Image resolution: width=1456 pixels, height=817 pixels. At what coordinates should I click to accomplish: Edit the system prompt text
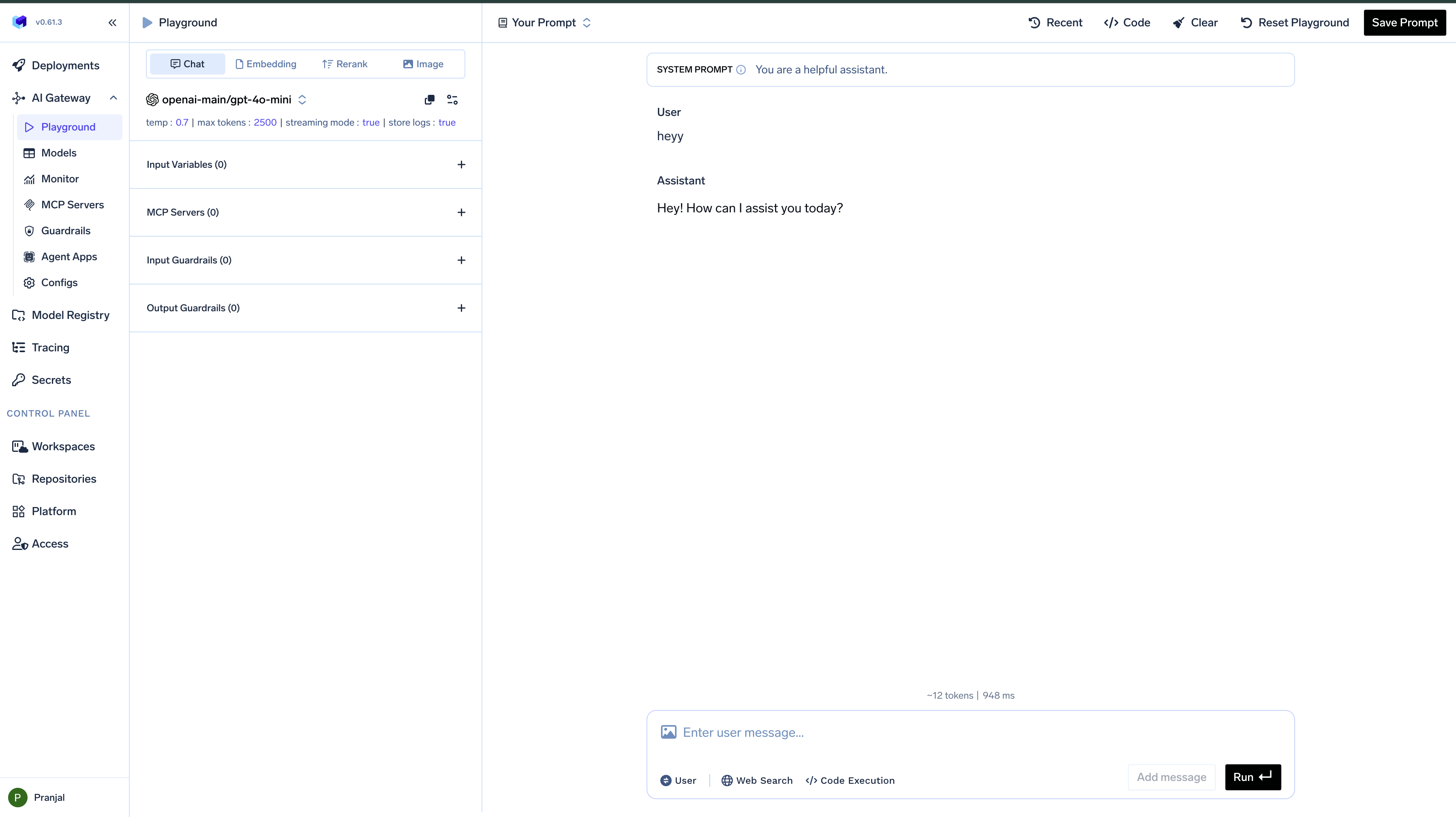[x=821, y=70]
